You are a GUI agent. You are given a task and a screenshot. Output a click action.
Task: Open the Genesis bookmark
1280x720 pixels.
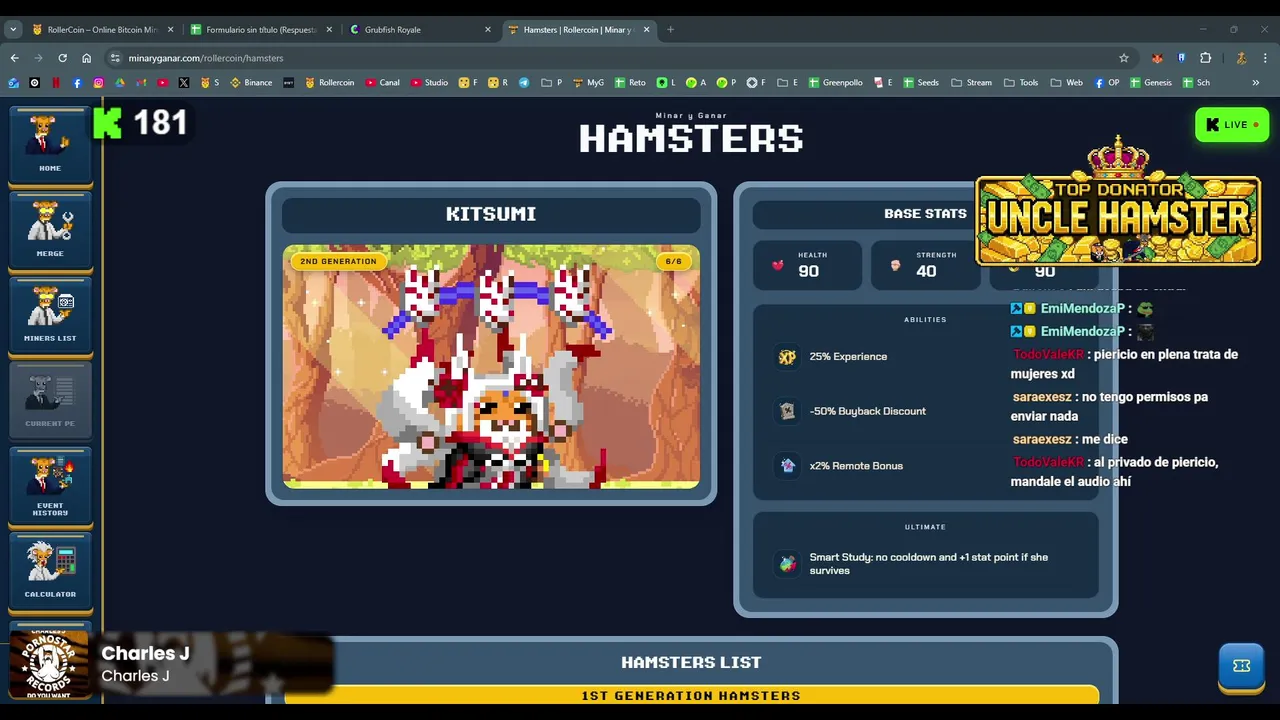[1150, 83]
